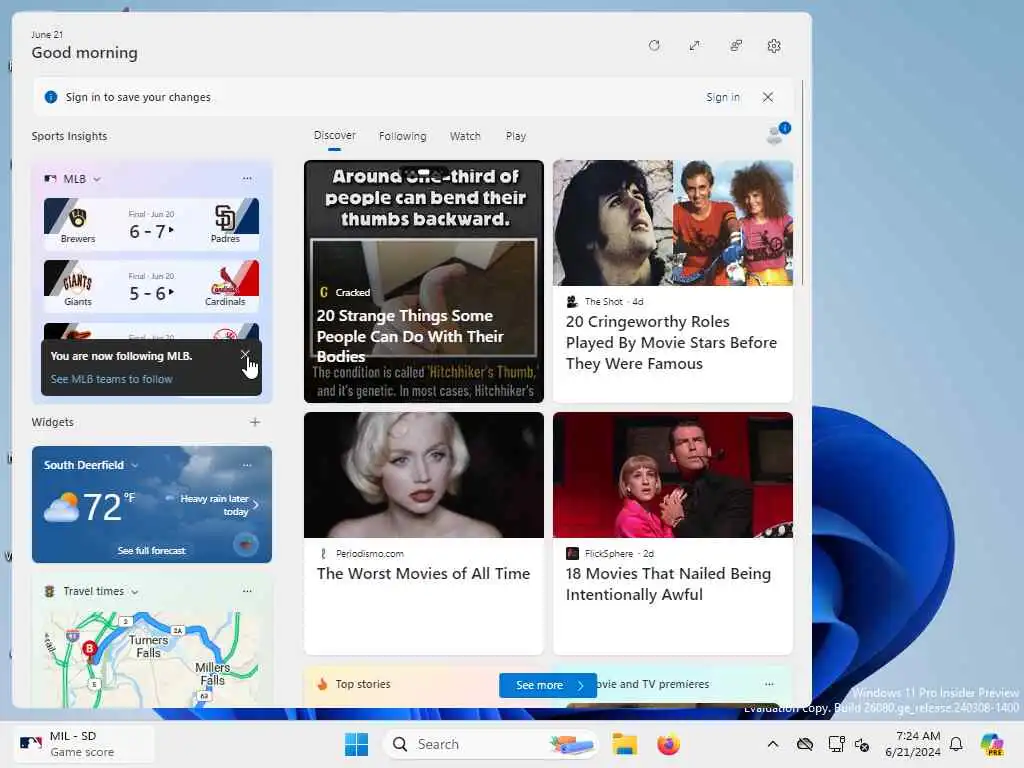Screen dimensions: 1024x768
Task: Open the Top stories section
Action: 363,684
